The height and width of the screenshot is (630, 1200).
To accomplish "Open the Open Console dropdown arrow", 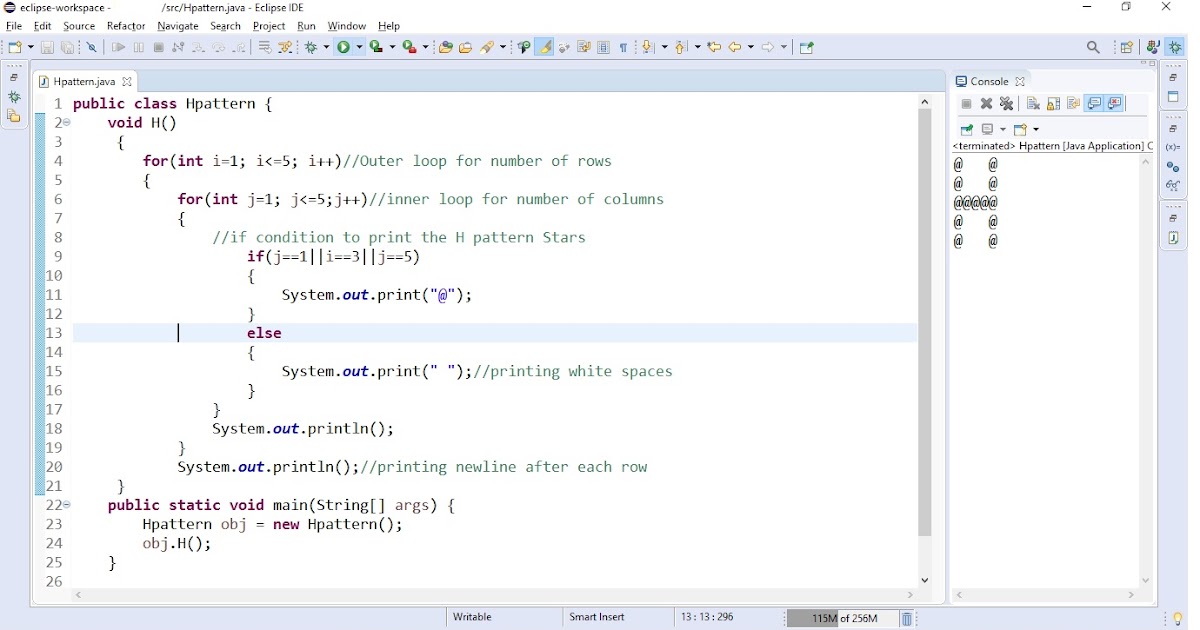I will (x=1036, y=128).
